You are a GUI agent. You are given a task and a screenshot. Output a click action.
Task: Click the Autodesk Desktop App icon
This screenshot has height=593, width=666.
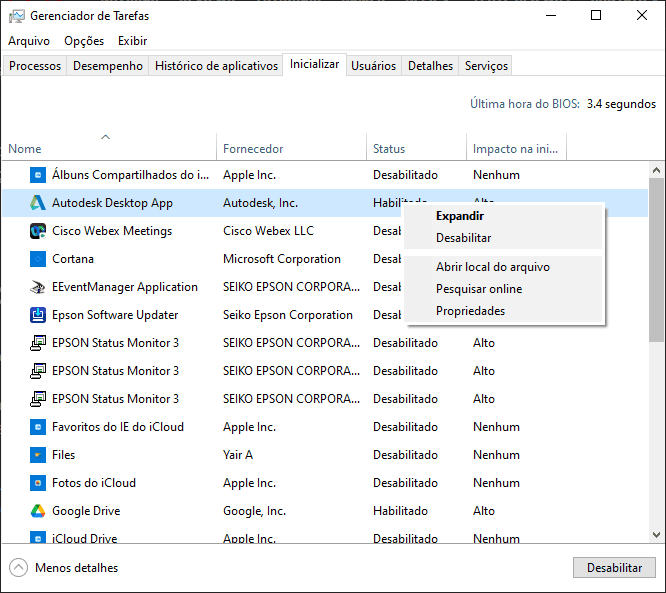click(x=38, y=203)
